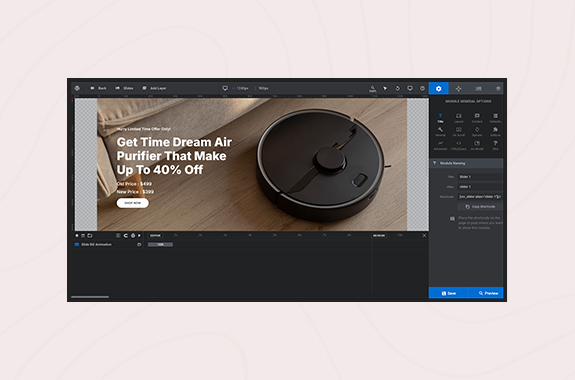Viewport: 575px width, 380px height.
Task: Switch to the layer options tab
Action: 498,88
